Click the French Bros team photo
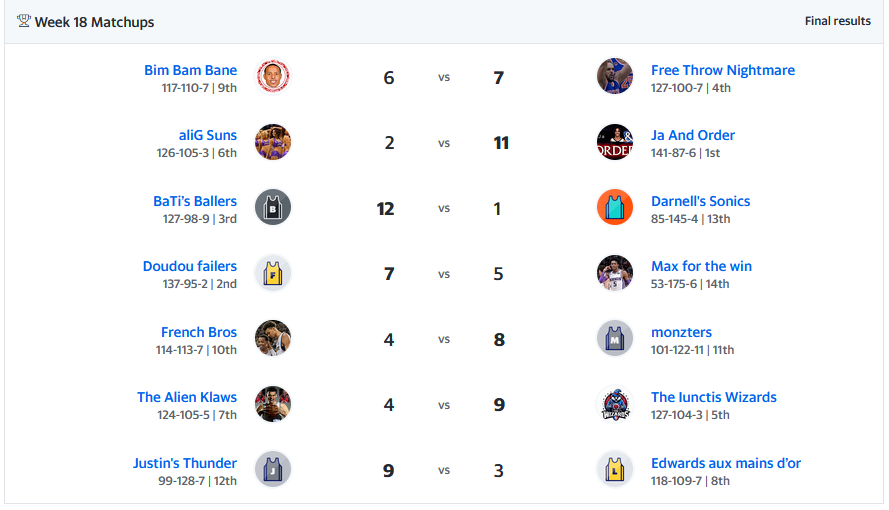 [273, 338]
